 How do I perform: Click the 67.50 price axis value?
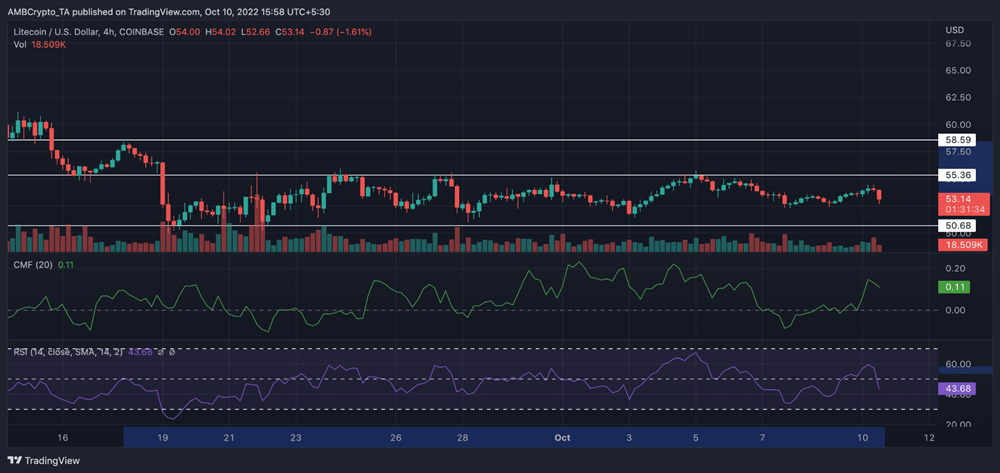(x=958, y=43)
